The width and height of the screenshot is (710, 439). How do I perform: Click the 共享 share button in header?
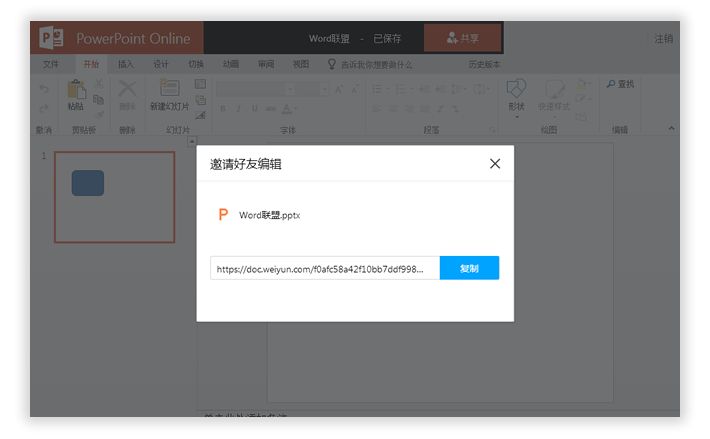pos(463,38)
